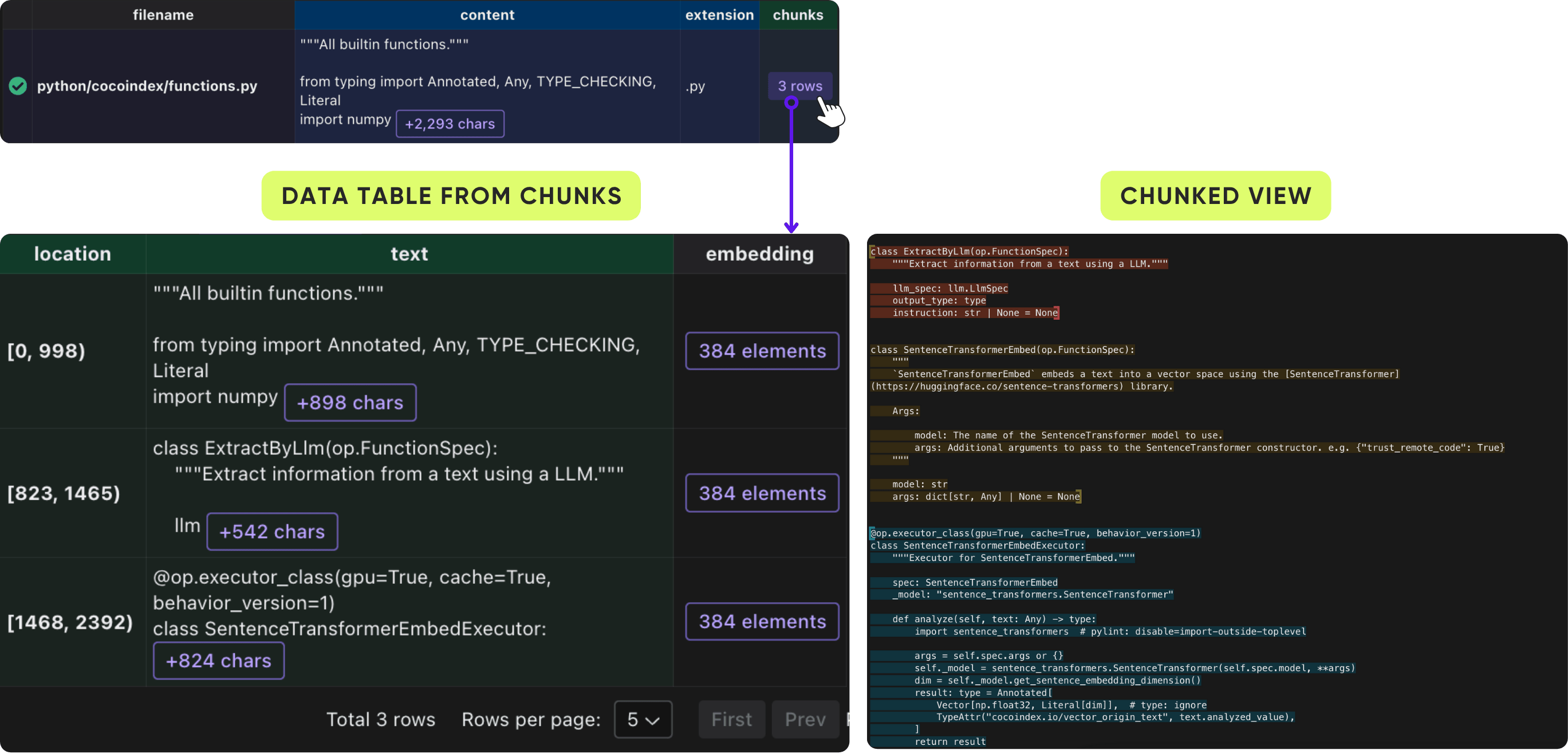The image size is (1568, 754).
Task: Click '@op.executor_class(gpu=True...' line in chunked view
Action: 1035,533
